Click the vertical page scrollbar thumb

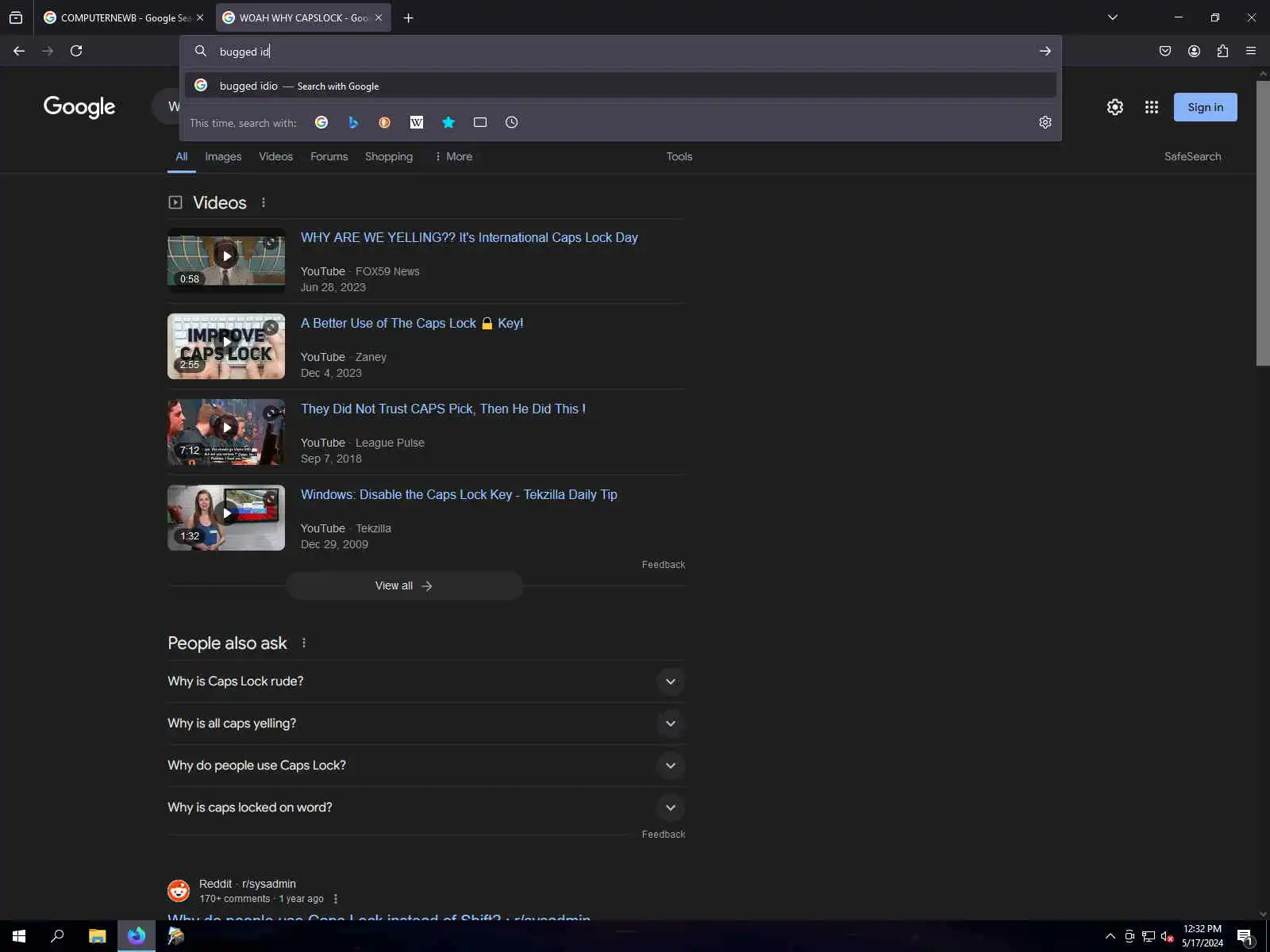point(1263,222)
